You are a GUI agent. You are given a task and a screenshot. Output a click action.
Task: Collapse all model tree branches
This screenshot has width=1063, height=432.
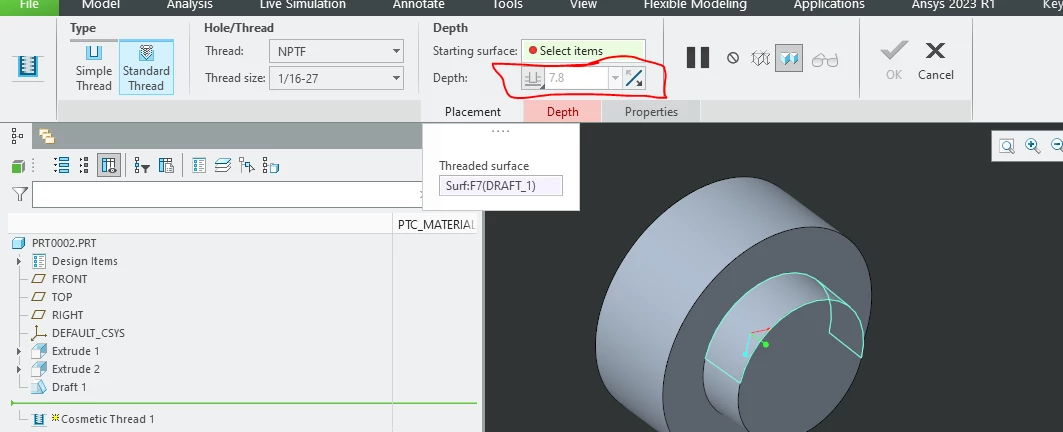pyautogui.click(x=84, y=165)
